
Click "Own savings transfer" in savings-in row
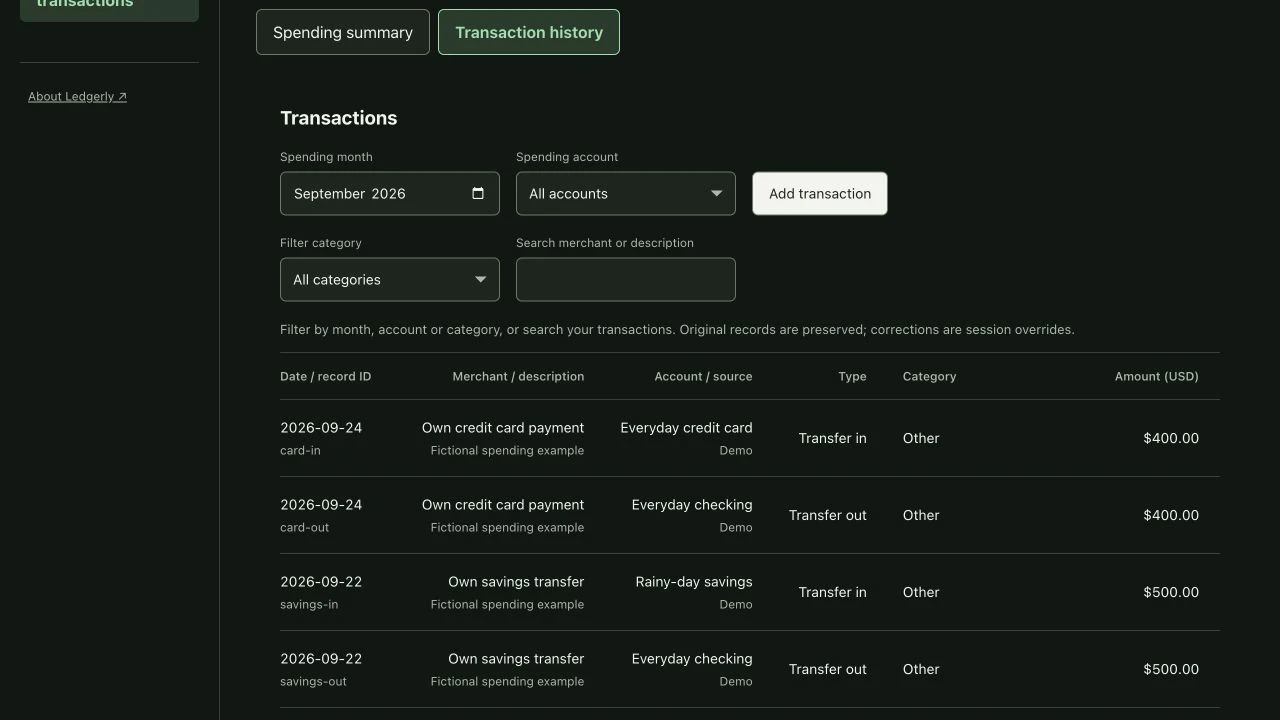pyautogui.click(x=516, y=582)
